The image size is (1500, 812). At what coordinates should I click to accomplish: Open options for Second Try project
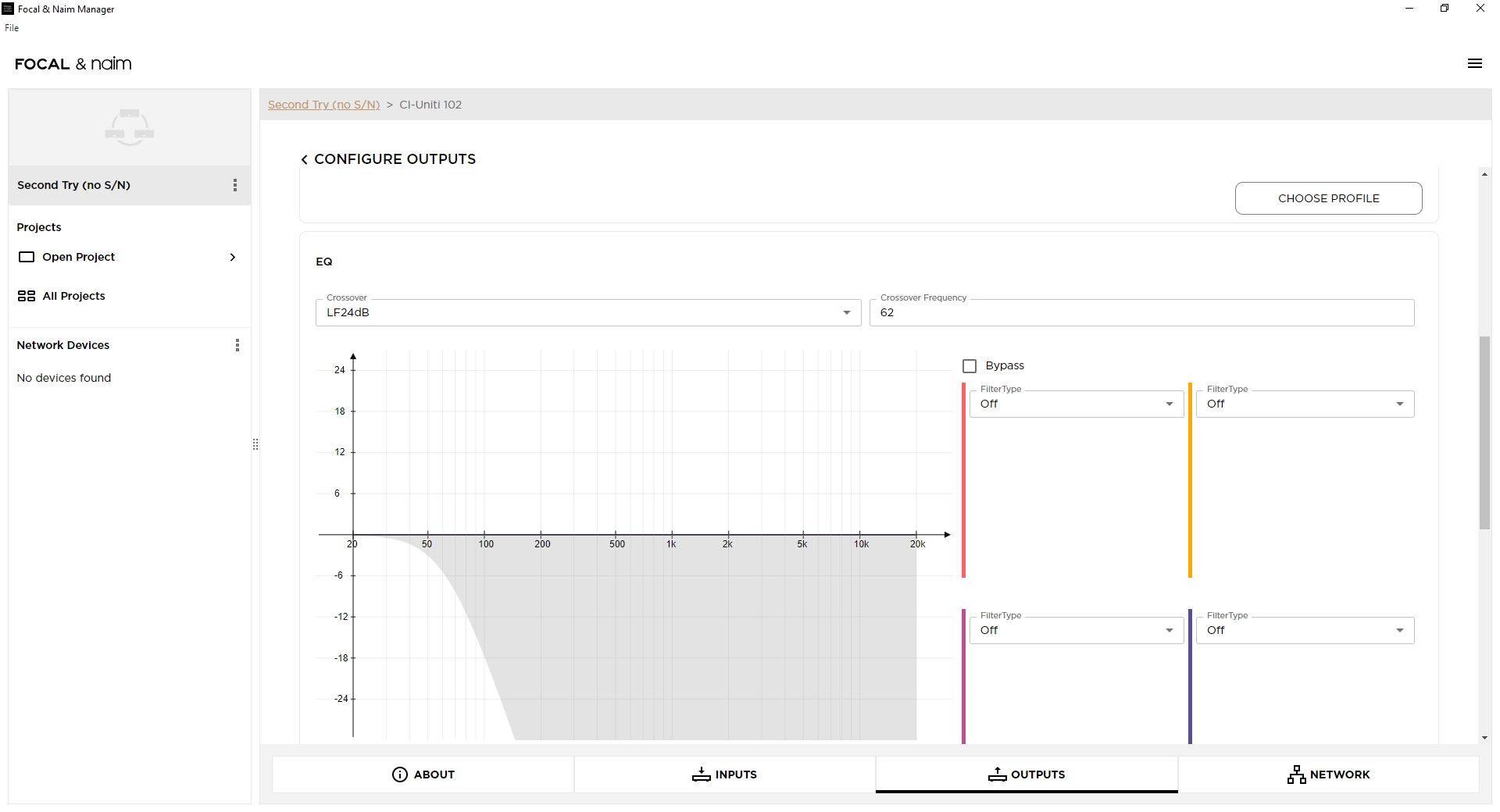pyautogui.click(x=235, y=185)
